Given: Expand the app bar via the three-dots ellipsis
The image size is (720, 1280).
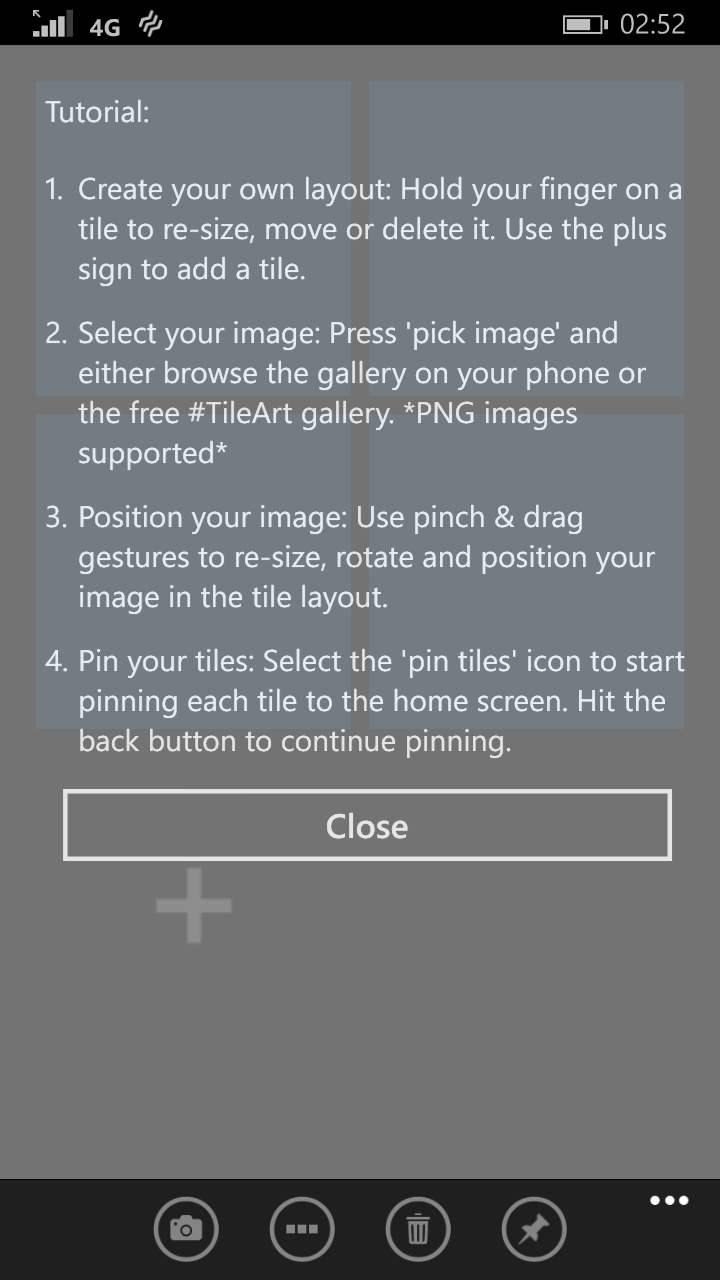Looking at the screenshot, I should (669, 1200).
